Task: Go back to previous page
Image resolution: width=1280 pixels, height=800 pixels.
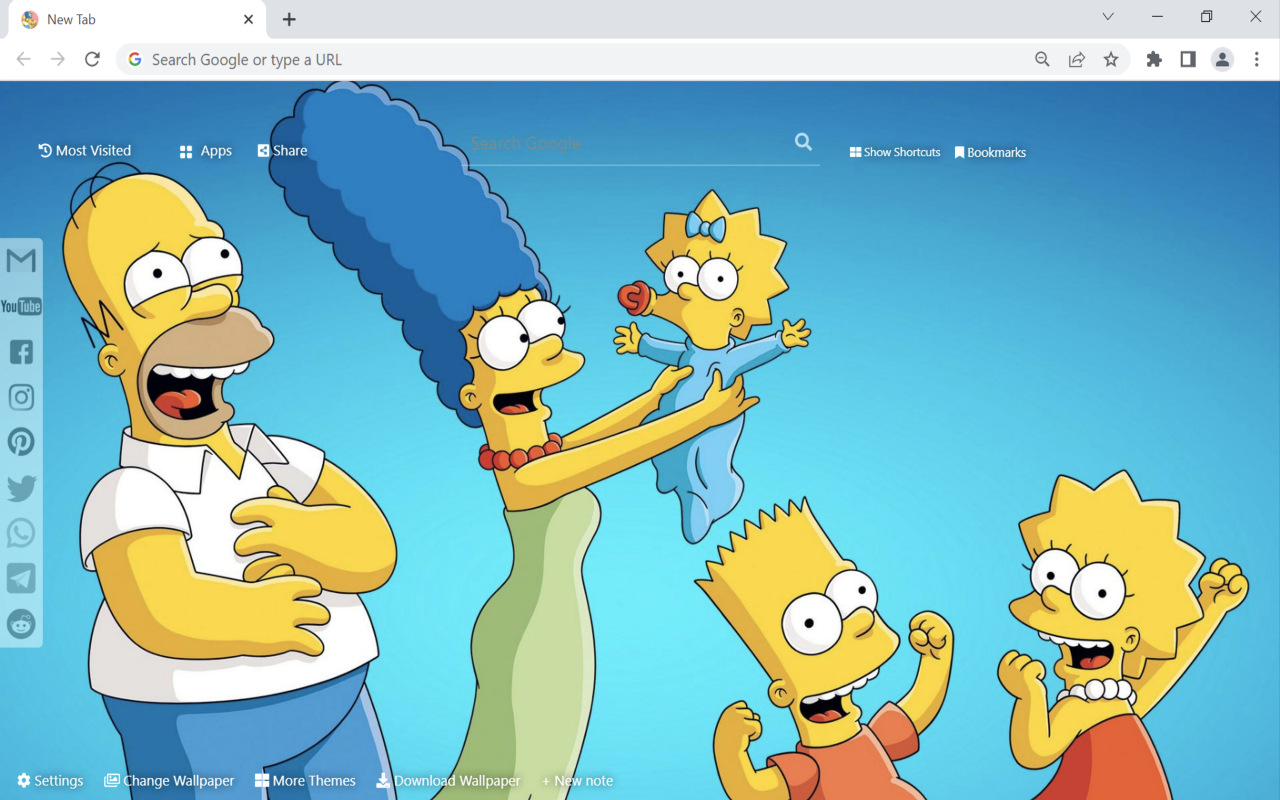Action: (x=24, y=60)
